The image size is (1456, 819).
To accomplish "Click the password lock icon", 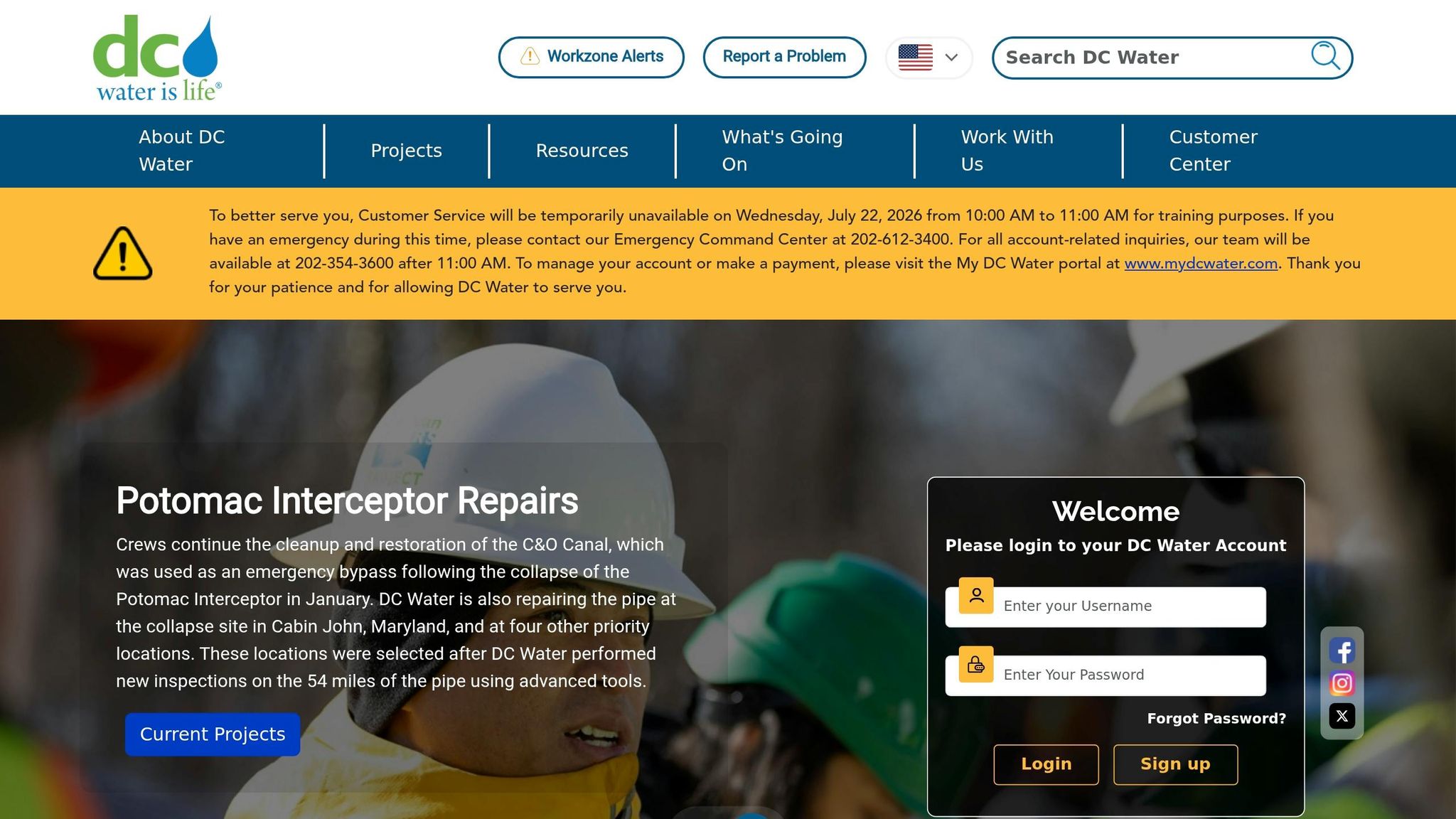I will pyautogui.click(x=976, y=665).
